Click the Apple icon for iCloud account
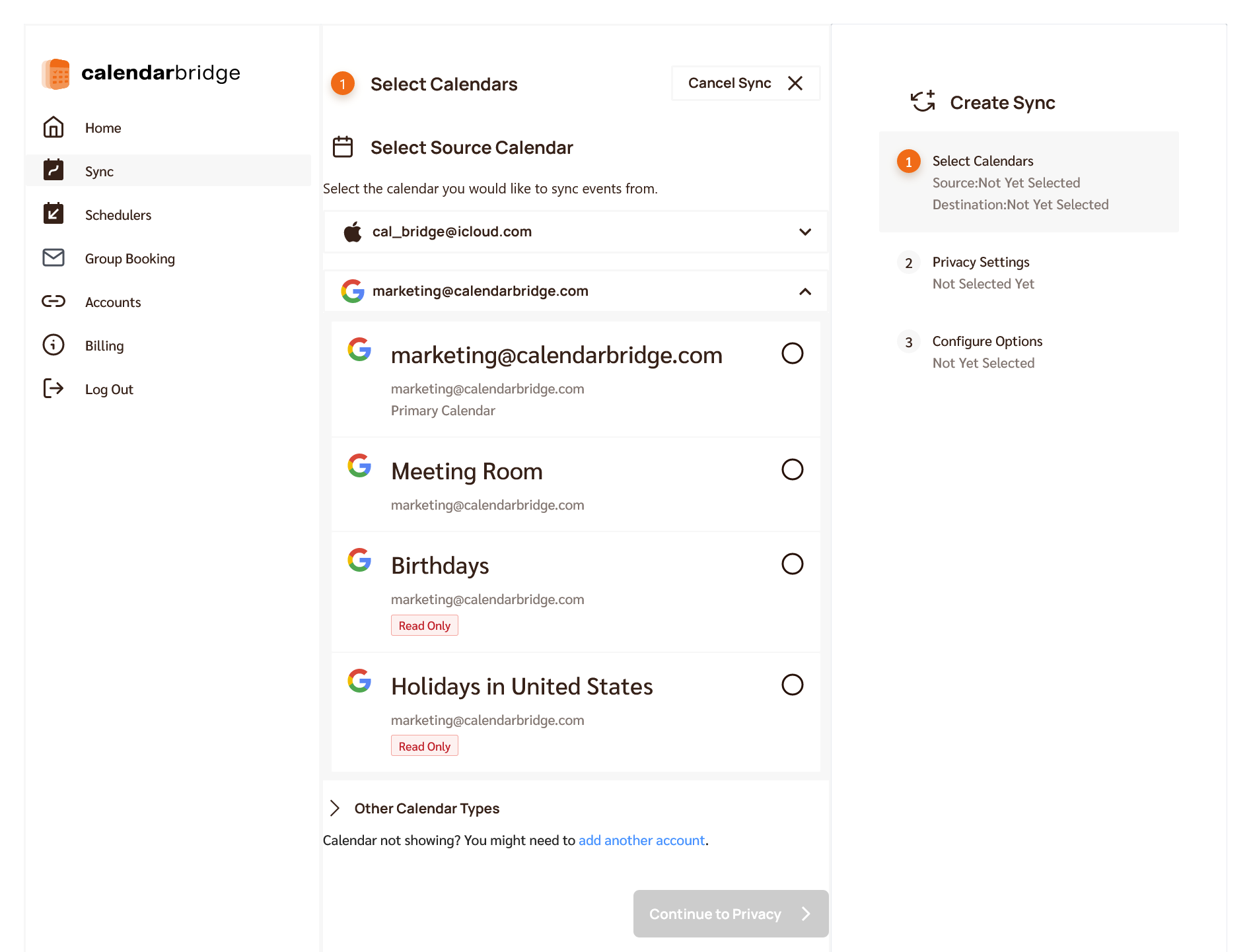Viewport: 1251px width, 952px height. coord(353,232)
